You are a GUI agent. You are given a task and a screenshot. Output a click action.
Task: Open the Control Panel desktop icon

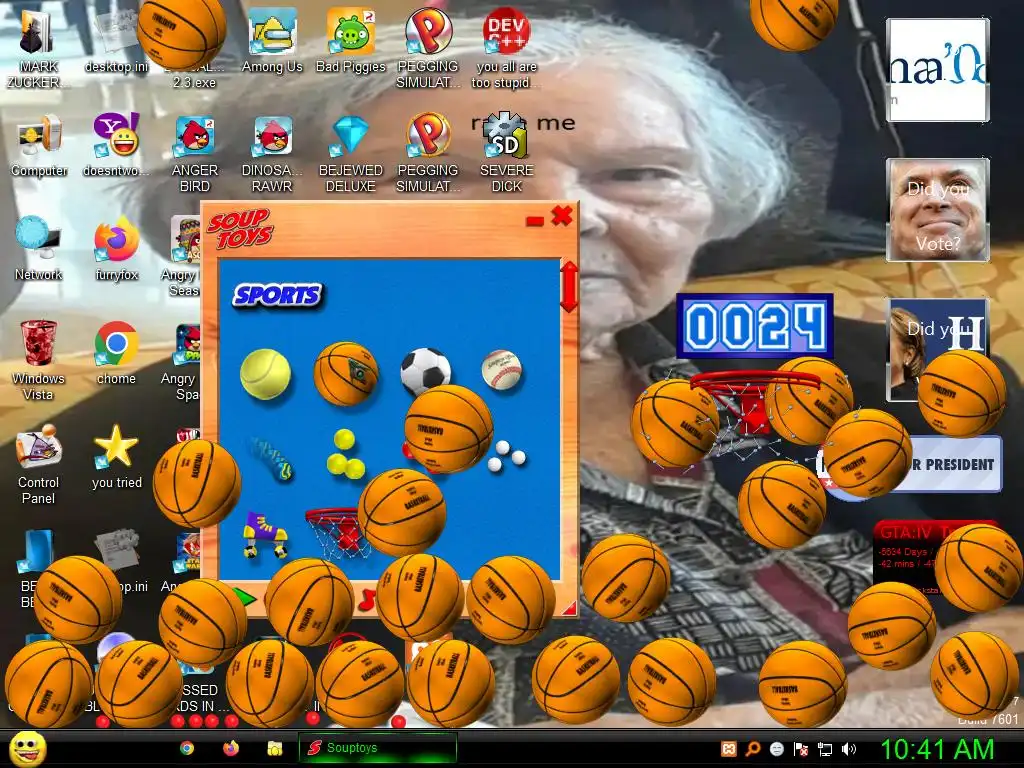[x=38, y=464]
